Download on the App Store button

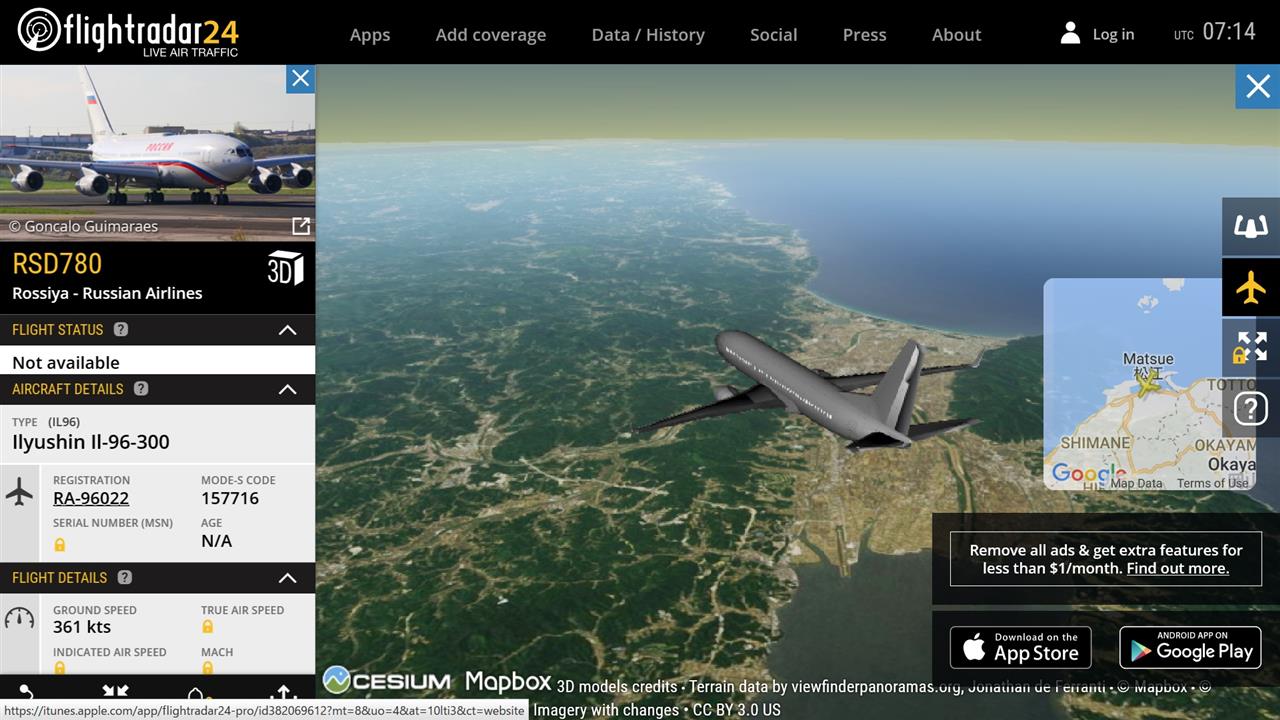point(1020,647)
